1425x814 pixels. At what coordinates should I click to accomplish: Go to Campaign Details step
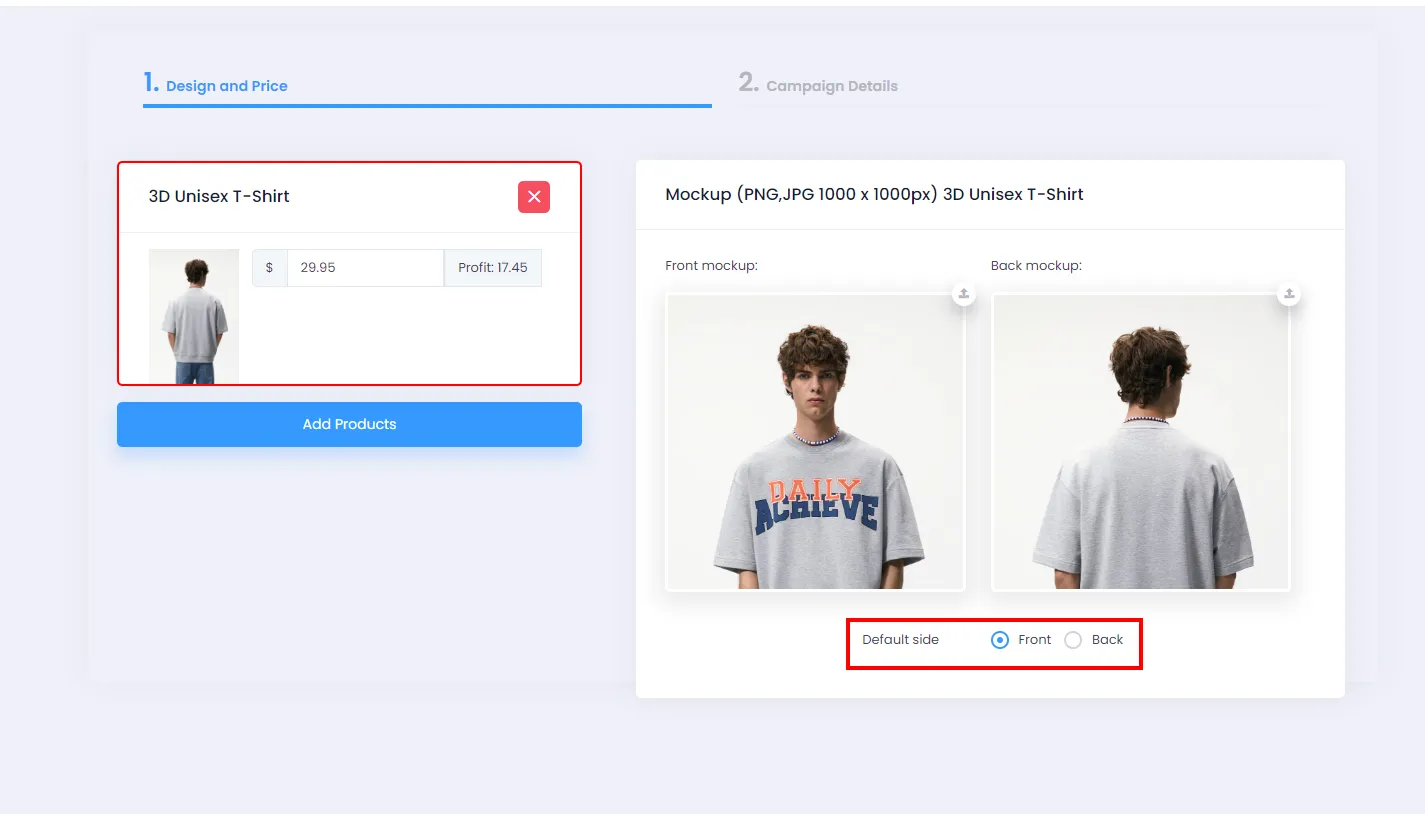818,84
